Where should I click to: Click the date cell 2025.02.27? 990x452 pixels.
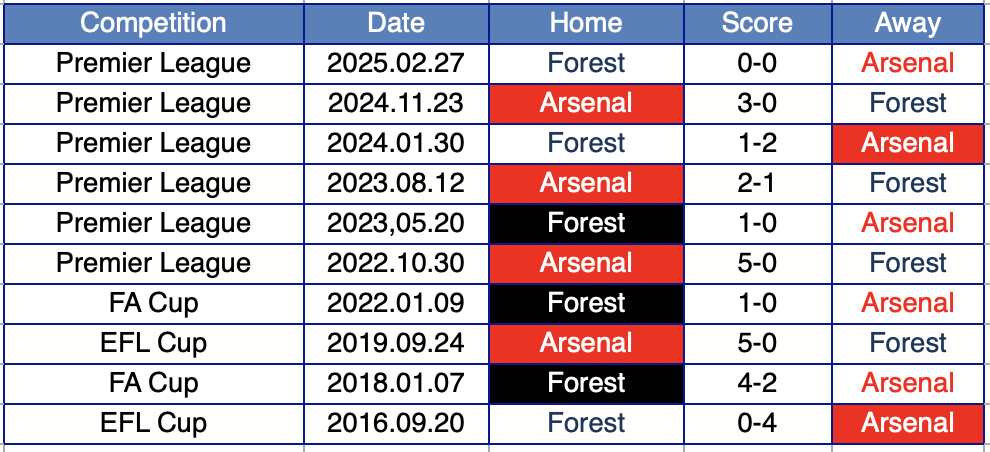point(396,63)
